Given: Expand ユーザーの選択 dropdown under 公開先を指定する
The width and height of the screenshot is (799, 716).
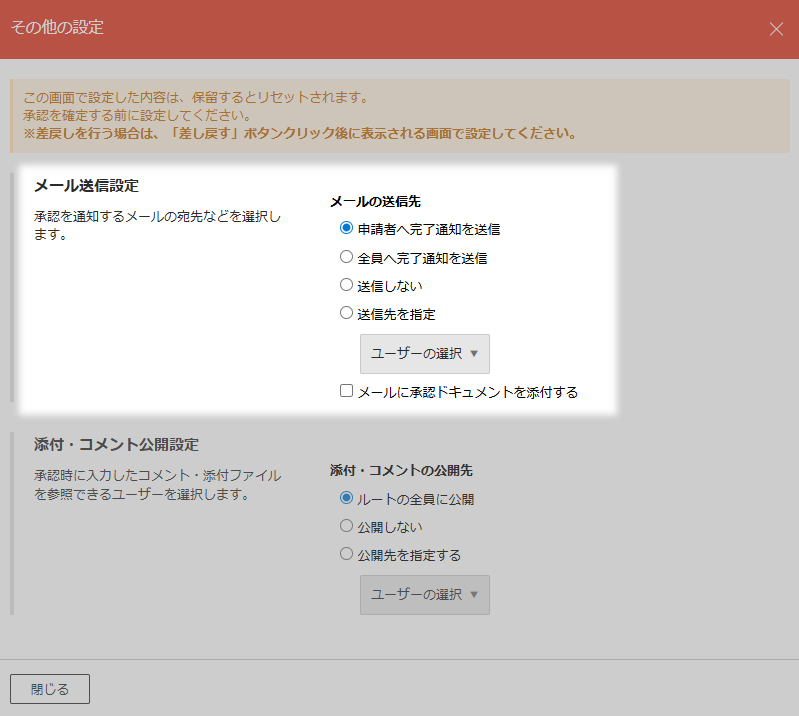Looking at the screenshot, I should (x=425, y=594).
